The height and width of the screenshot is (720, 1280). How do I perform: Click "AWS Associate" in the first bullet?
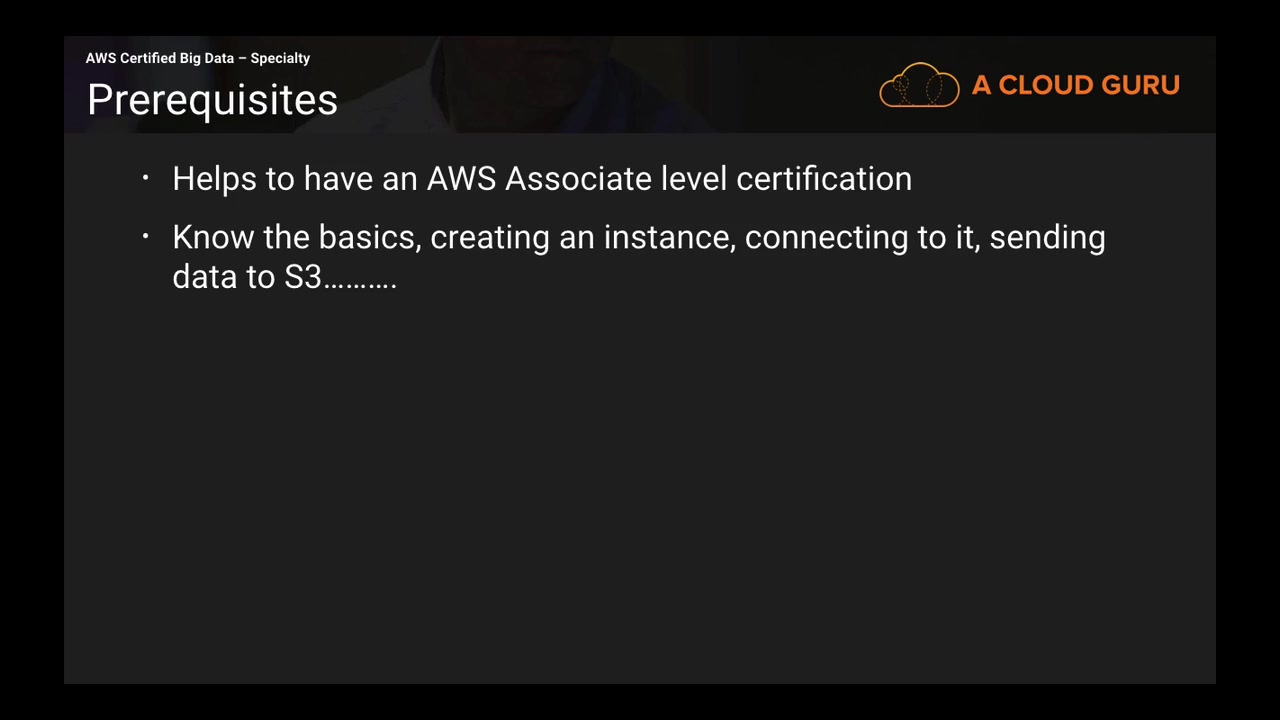tap(539, 179)
